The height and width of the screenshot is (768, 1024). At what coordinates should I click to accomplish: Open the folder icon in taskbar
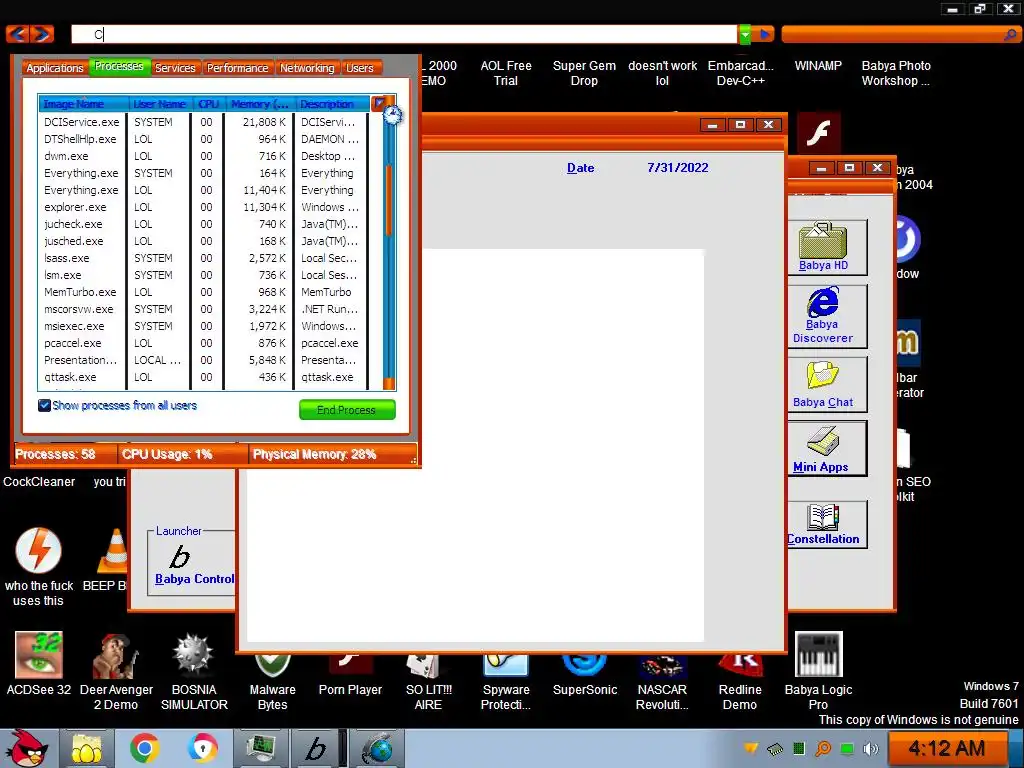(x=87, y=748)
